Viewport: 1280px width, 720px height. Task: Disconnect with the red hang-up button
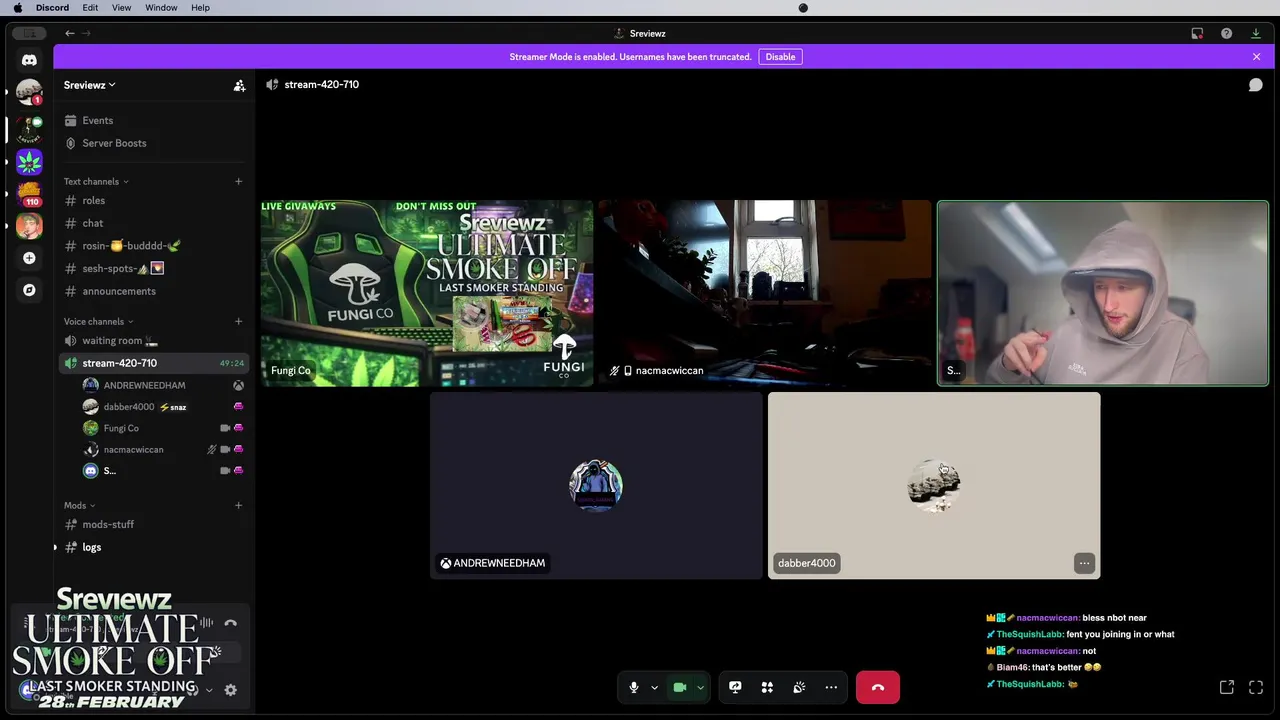tap(877, 687)
